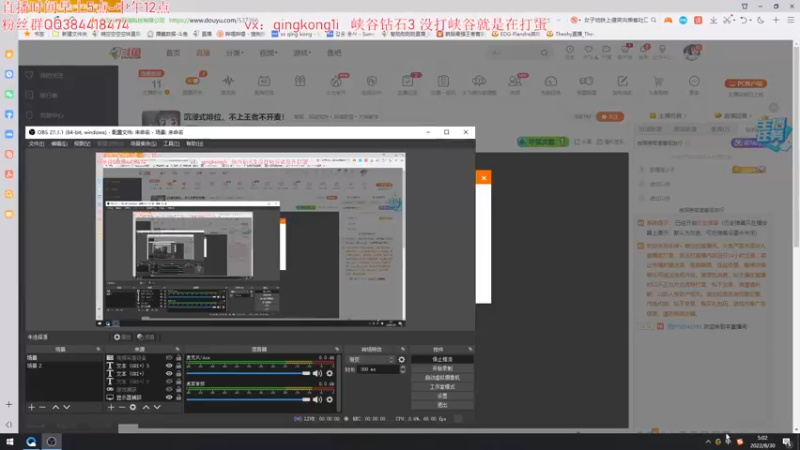The width and height of the screenshot is (800, 450).
Task: Open Douyu watch history clock icon
Action: [x=570, y=49]
